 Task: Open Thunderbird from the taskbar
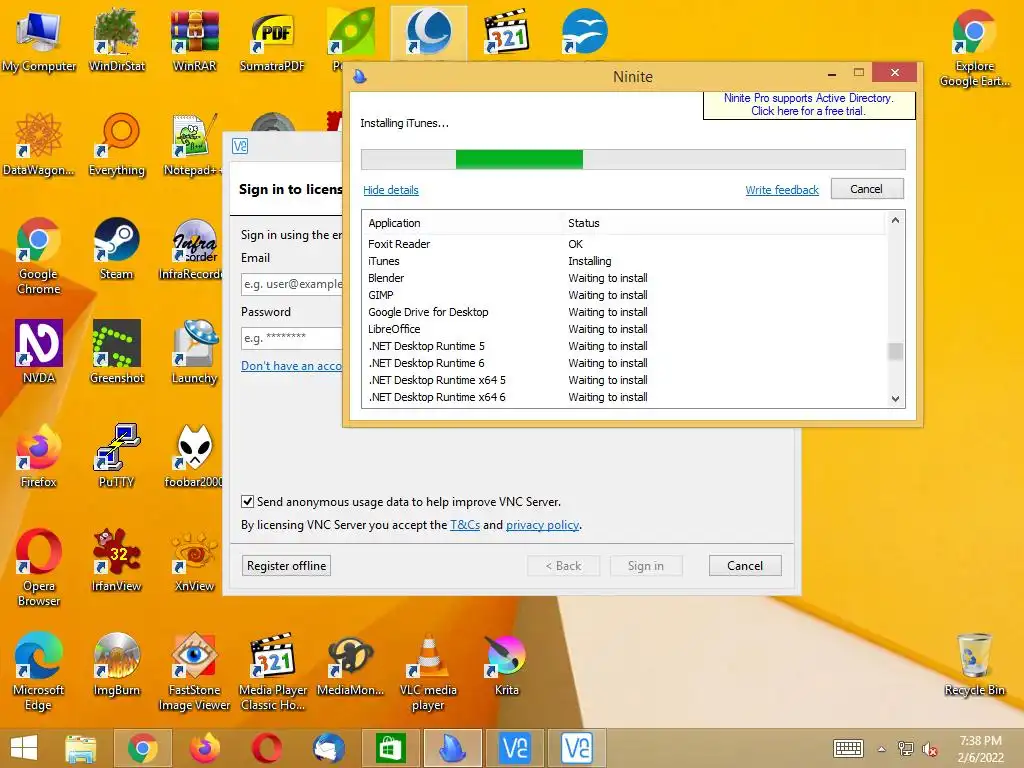pos(328,748)
